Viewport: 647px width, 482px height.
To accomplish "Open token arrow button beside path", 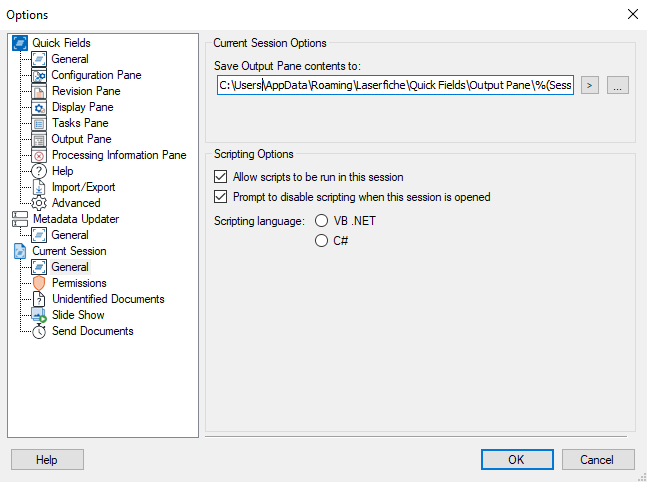I will [590, 85].
